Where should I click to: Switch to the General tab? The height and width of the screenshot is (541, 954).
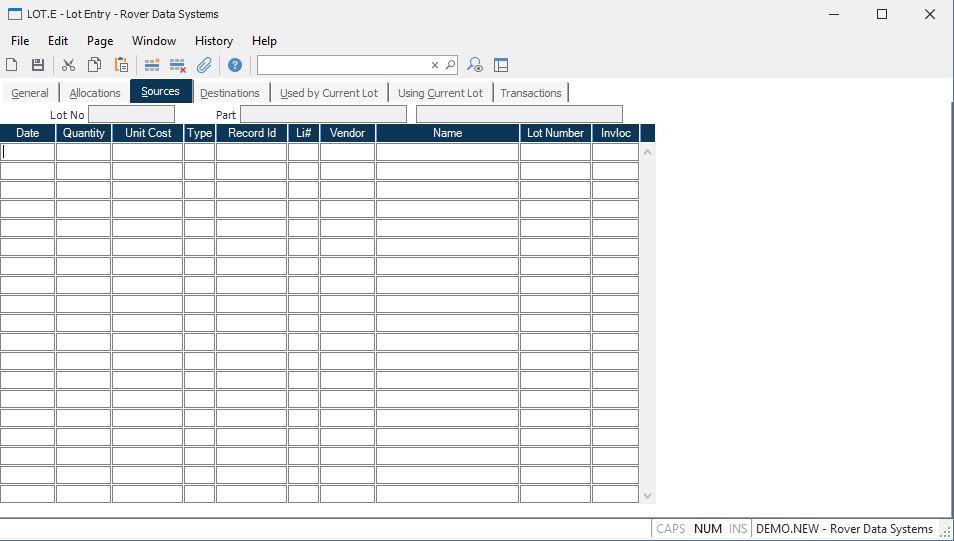[30, 93]
